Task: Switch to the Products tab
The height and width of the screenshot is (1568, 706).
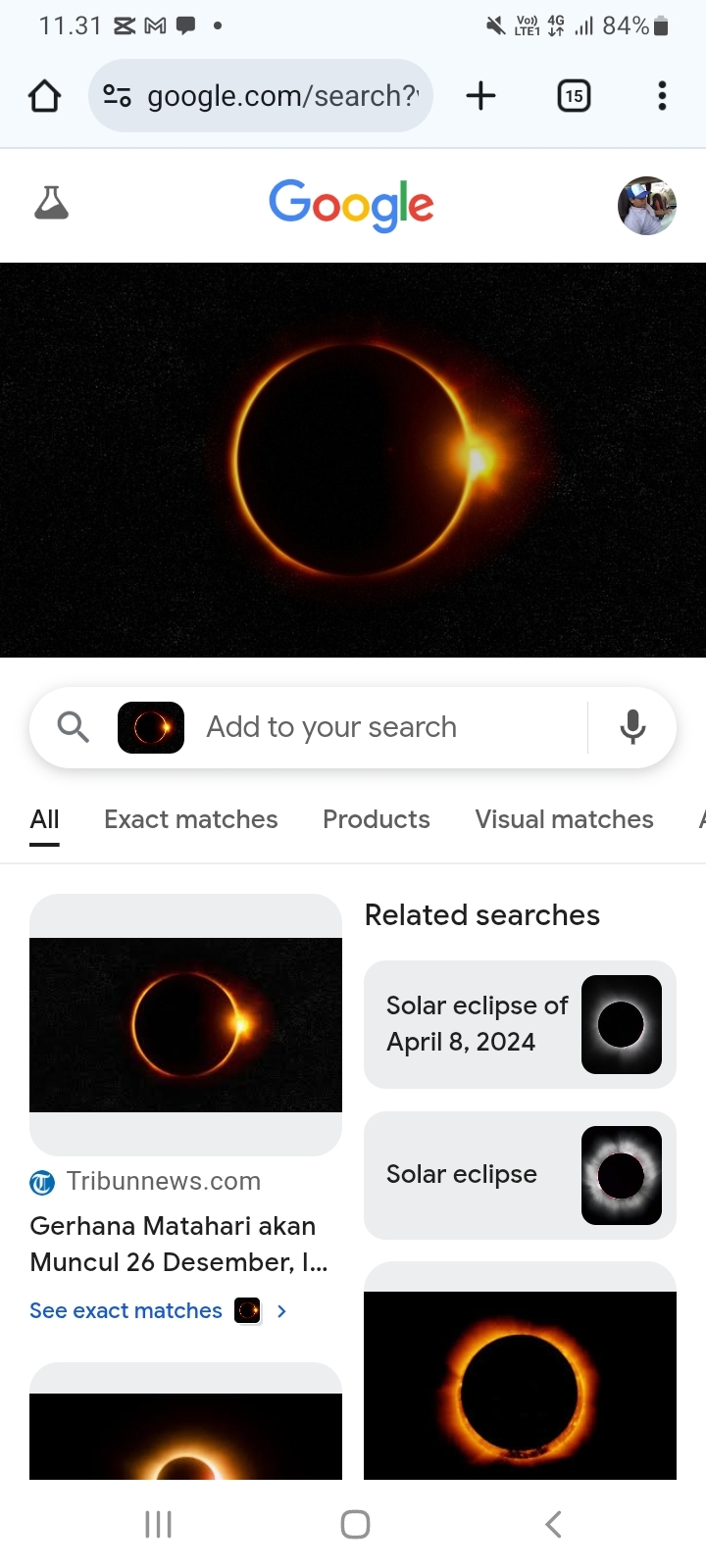Action: (377, 819)
